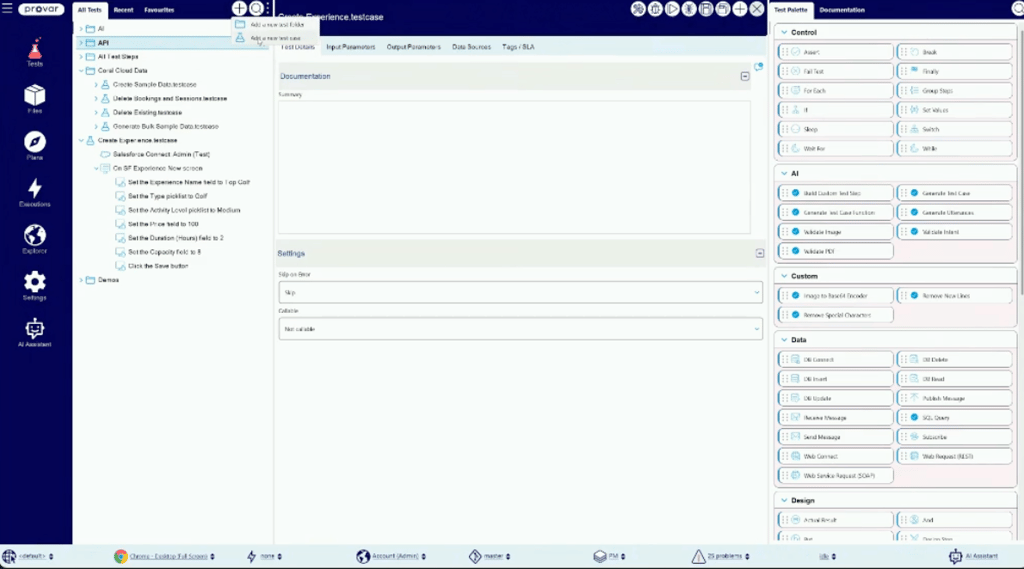Select the Validate Image AI step
1024x569 pixels.
click(x=835, y=232)
